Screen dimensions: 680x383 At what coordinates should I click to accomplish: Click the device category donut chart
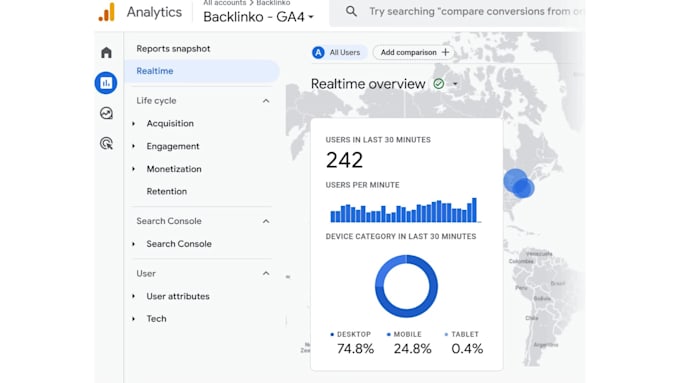[x=406, y=286]
